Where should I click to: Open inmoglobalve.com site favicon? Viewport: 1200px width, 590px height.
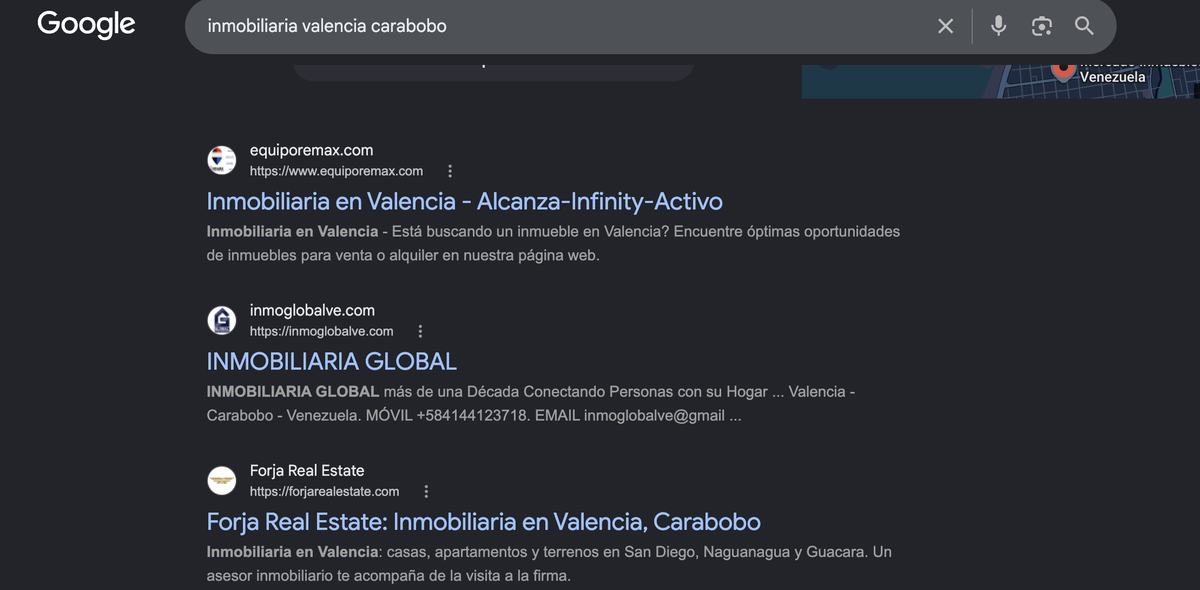pos(221,320)
